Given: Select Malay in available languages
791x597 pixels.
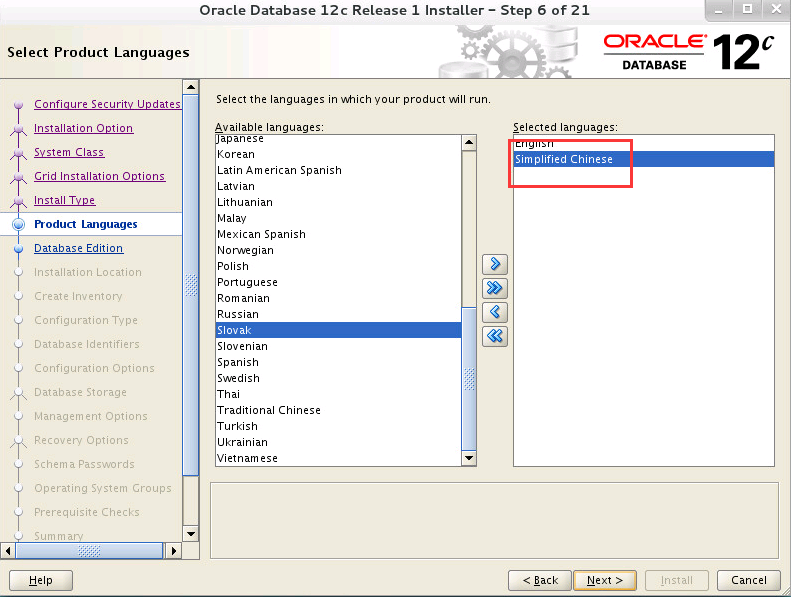Looking at the screenshot, I should (x=338, y=219).
